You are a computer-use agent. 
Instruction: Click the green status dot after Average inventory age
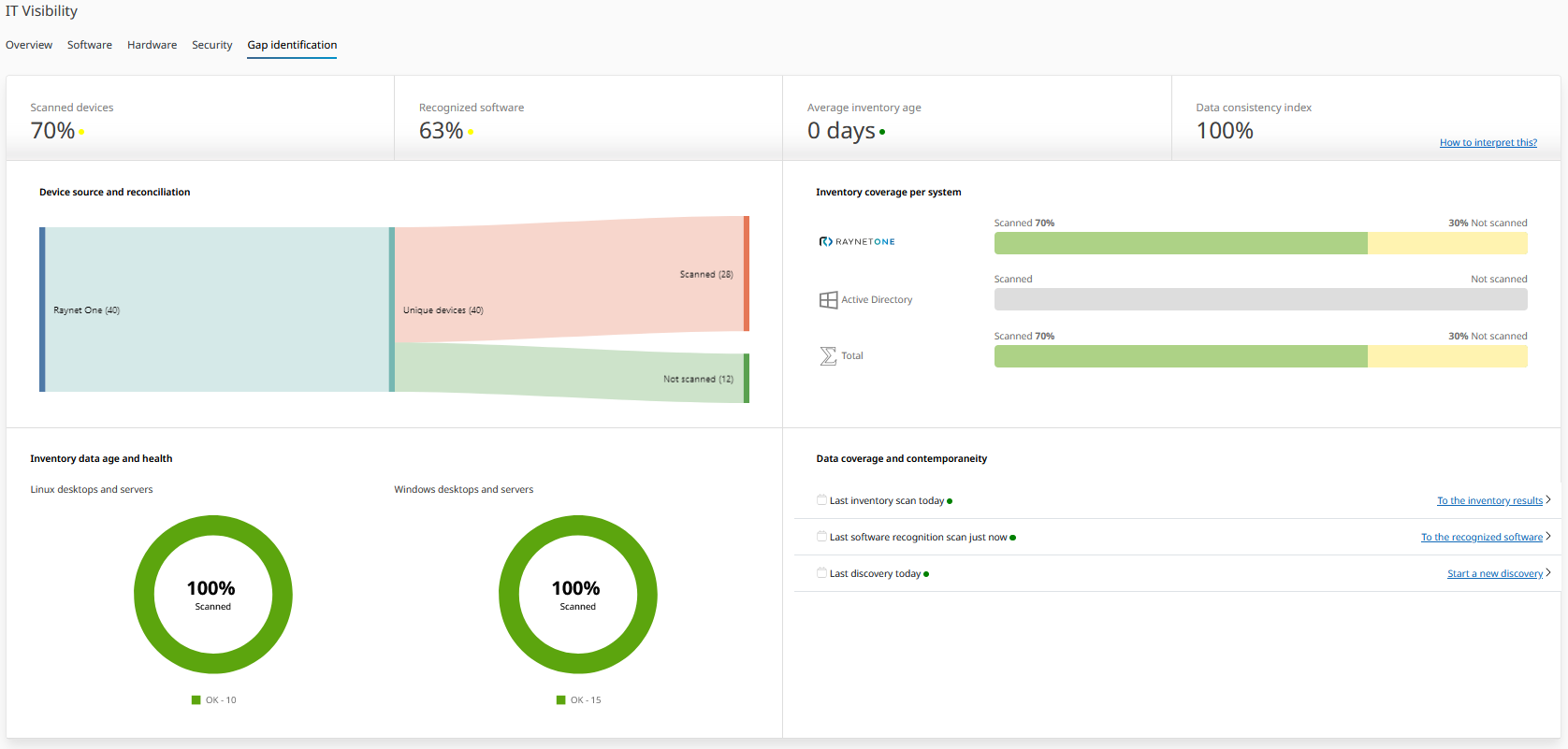(x=882, y=132)
